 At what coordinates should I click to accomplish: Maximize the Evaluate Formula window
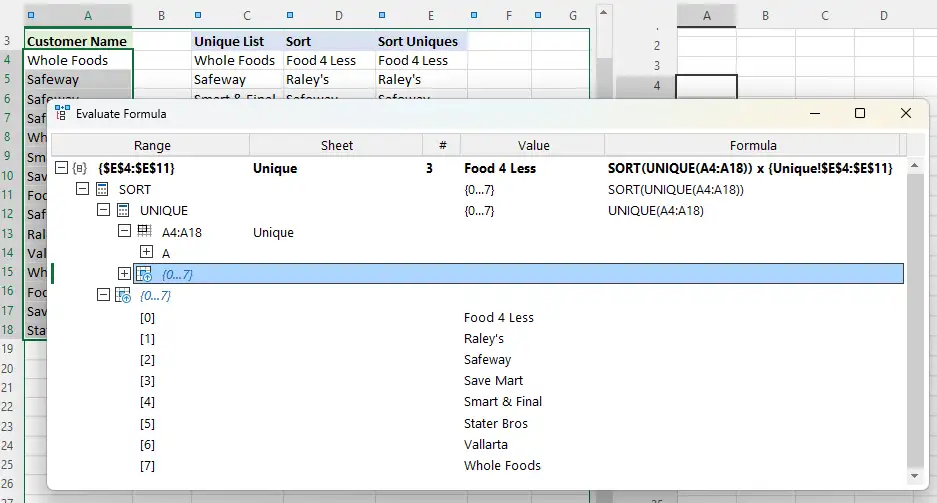(x=859, y=113)
